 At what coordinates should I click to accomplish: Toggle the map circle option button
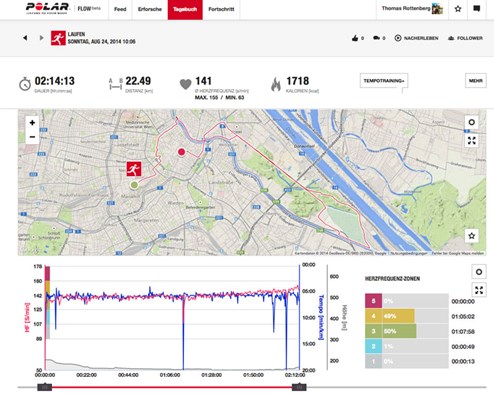[x=472, y=122]
